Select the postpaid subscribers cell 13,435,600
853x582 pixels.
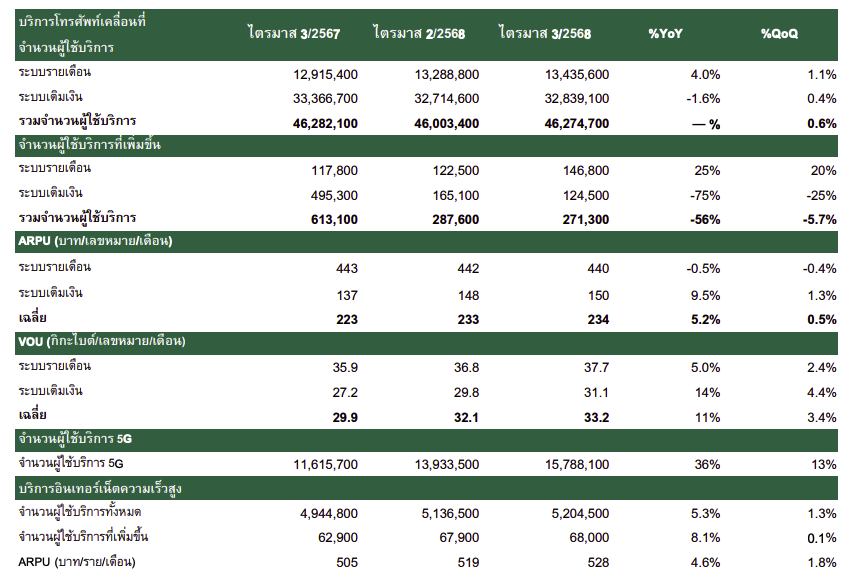click(x=570, y=75)
